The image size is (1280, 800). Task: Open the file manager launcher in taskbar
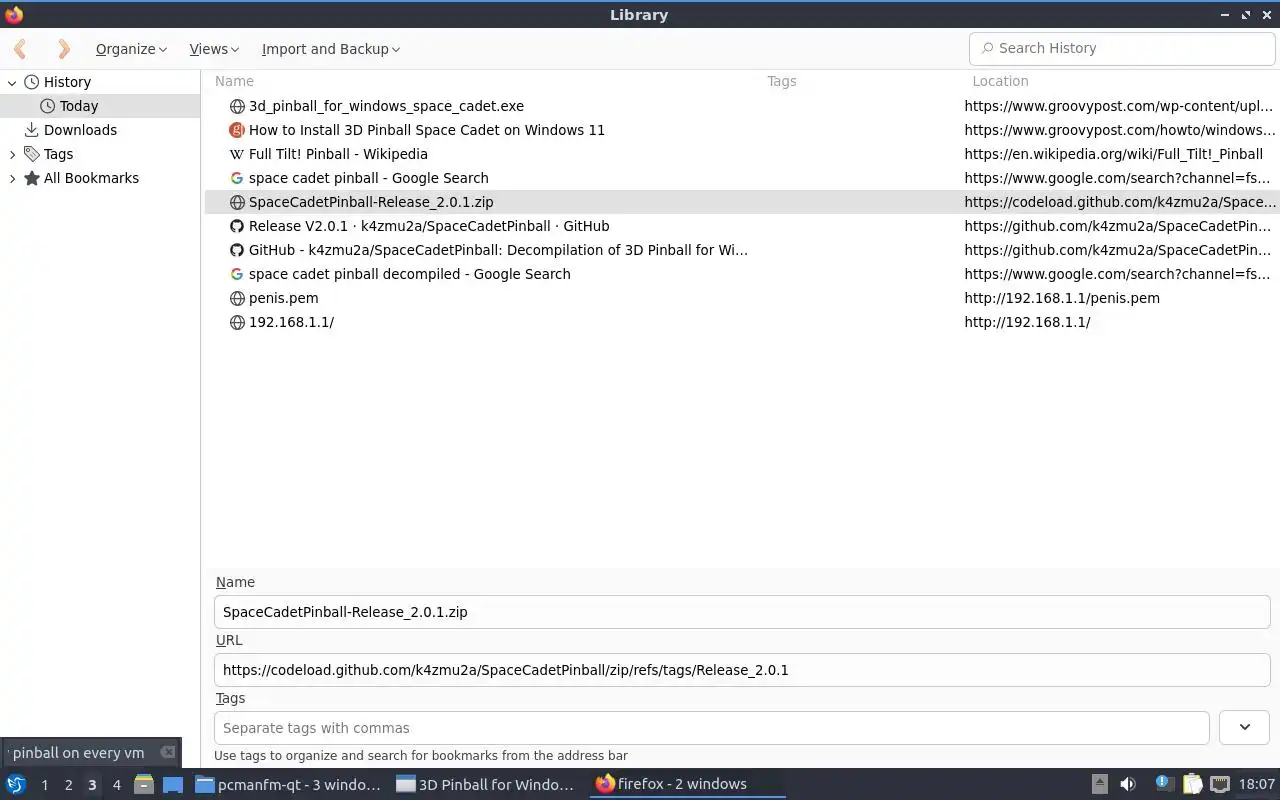tap(143, 784)
